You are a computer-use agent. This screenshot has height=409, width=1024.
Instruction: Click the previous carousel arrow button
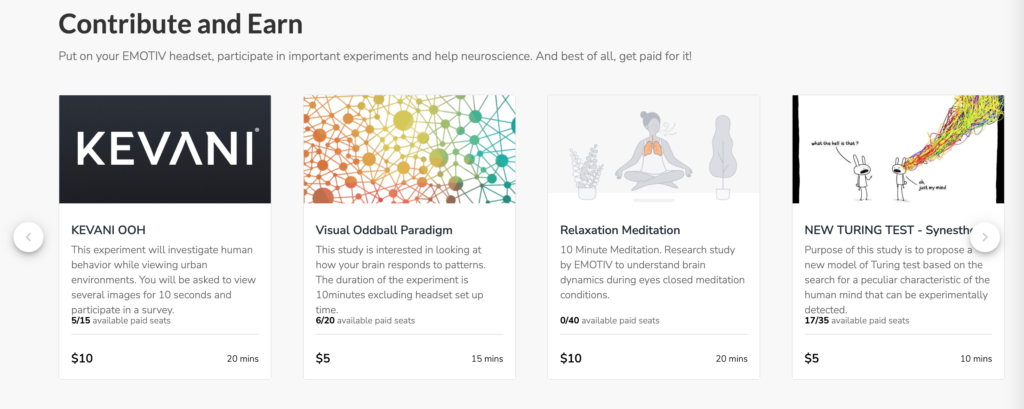[x=29, y=237]
